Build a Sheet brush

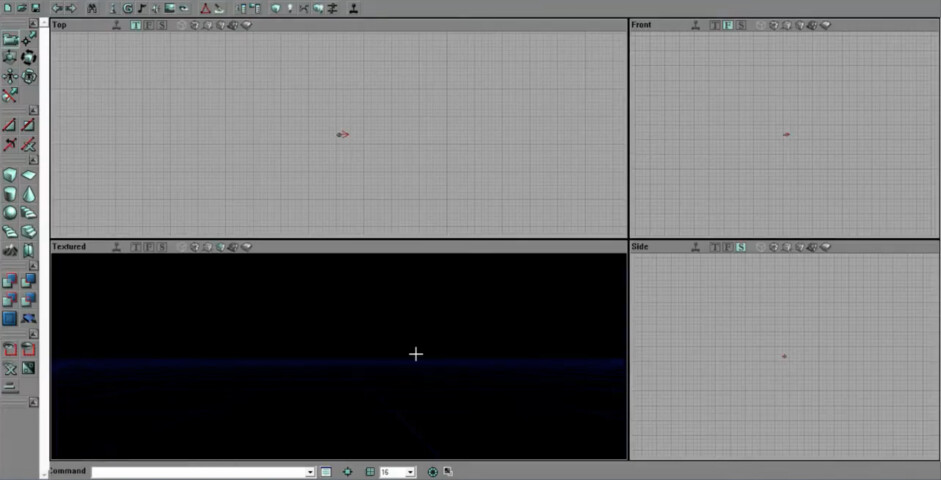(29, 175)
